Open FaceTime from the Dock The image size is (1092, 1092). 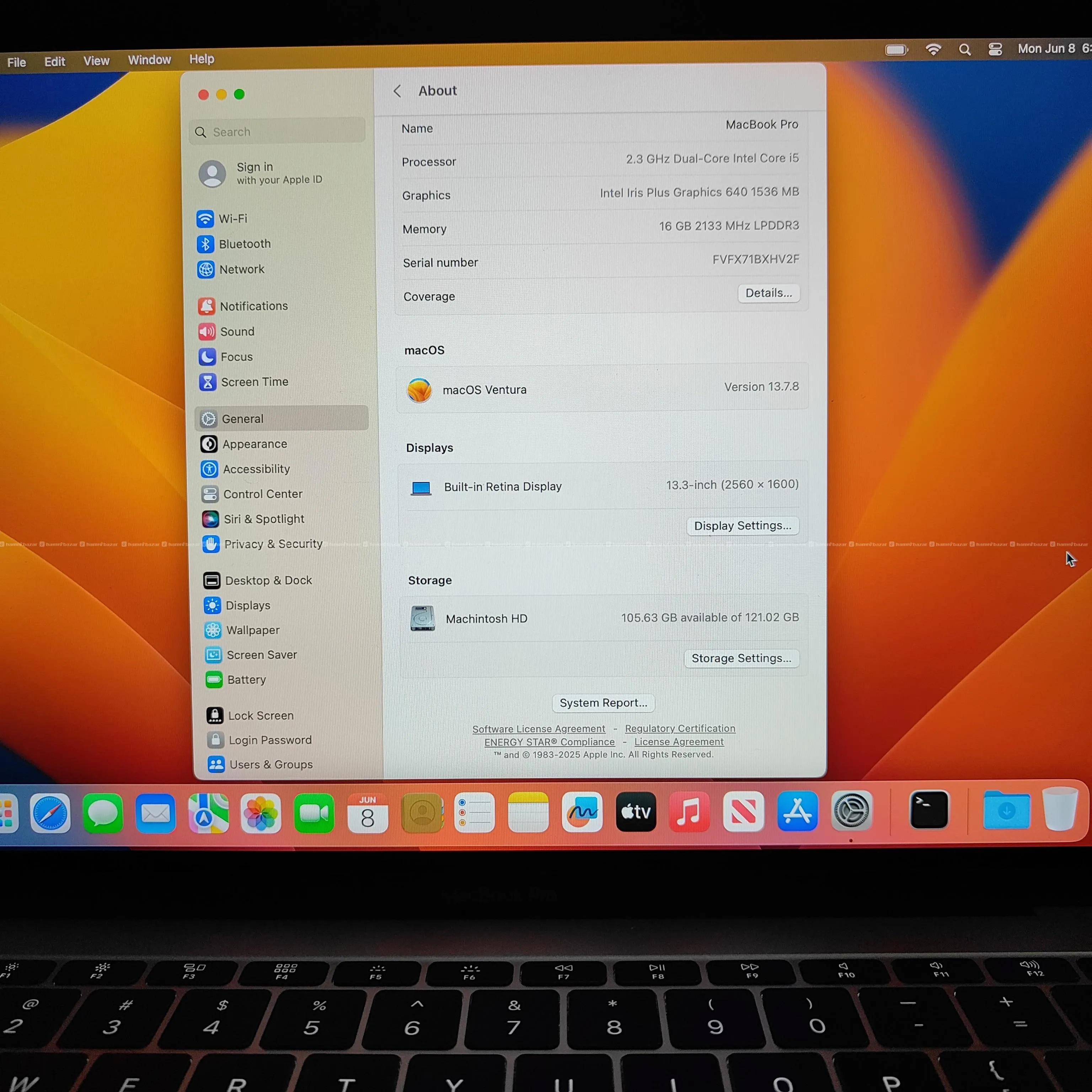314,813
